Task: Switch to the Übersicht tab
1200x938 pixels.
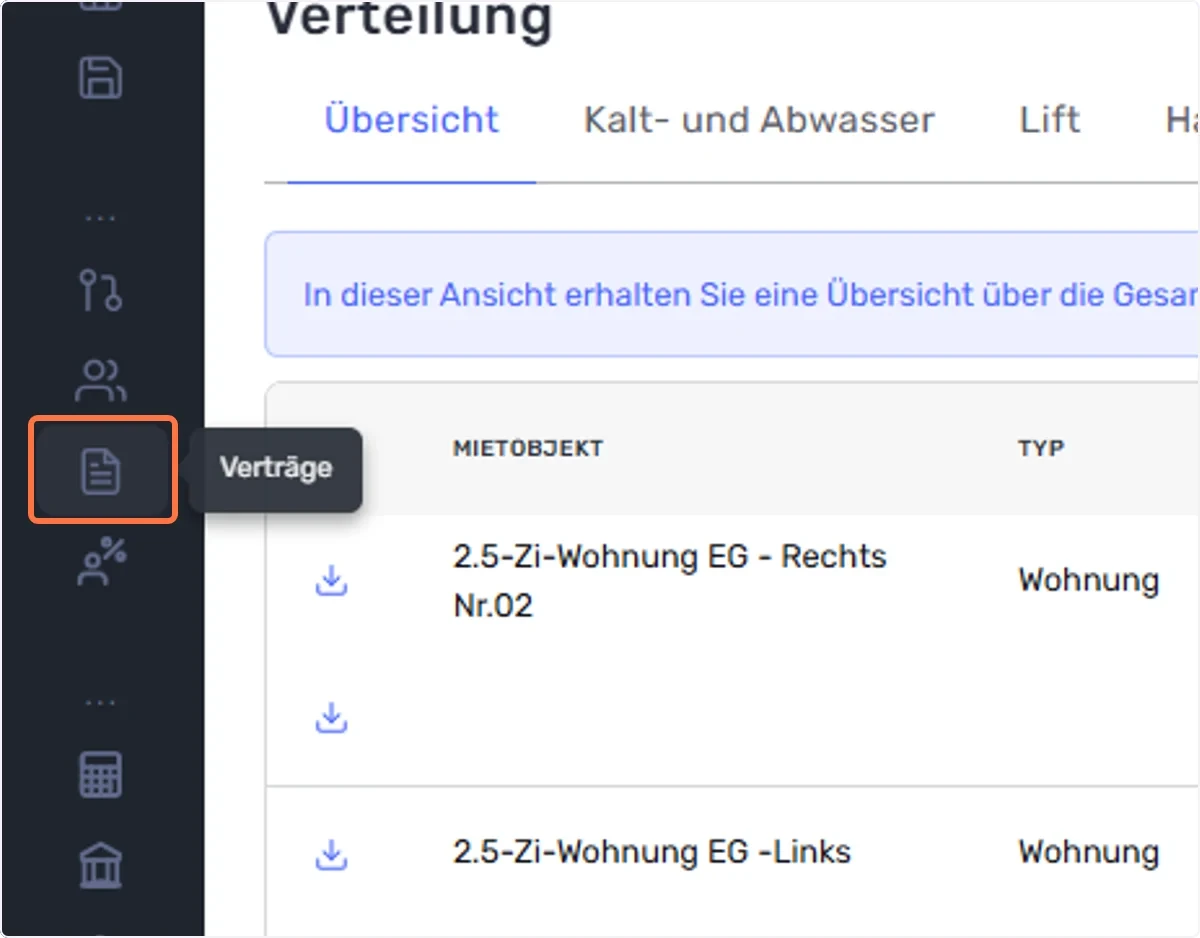Action: point(411,120)
